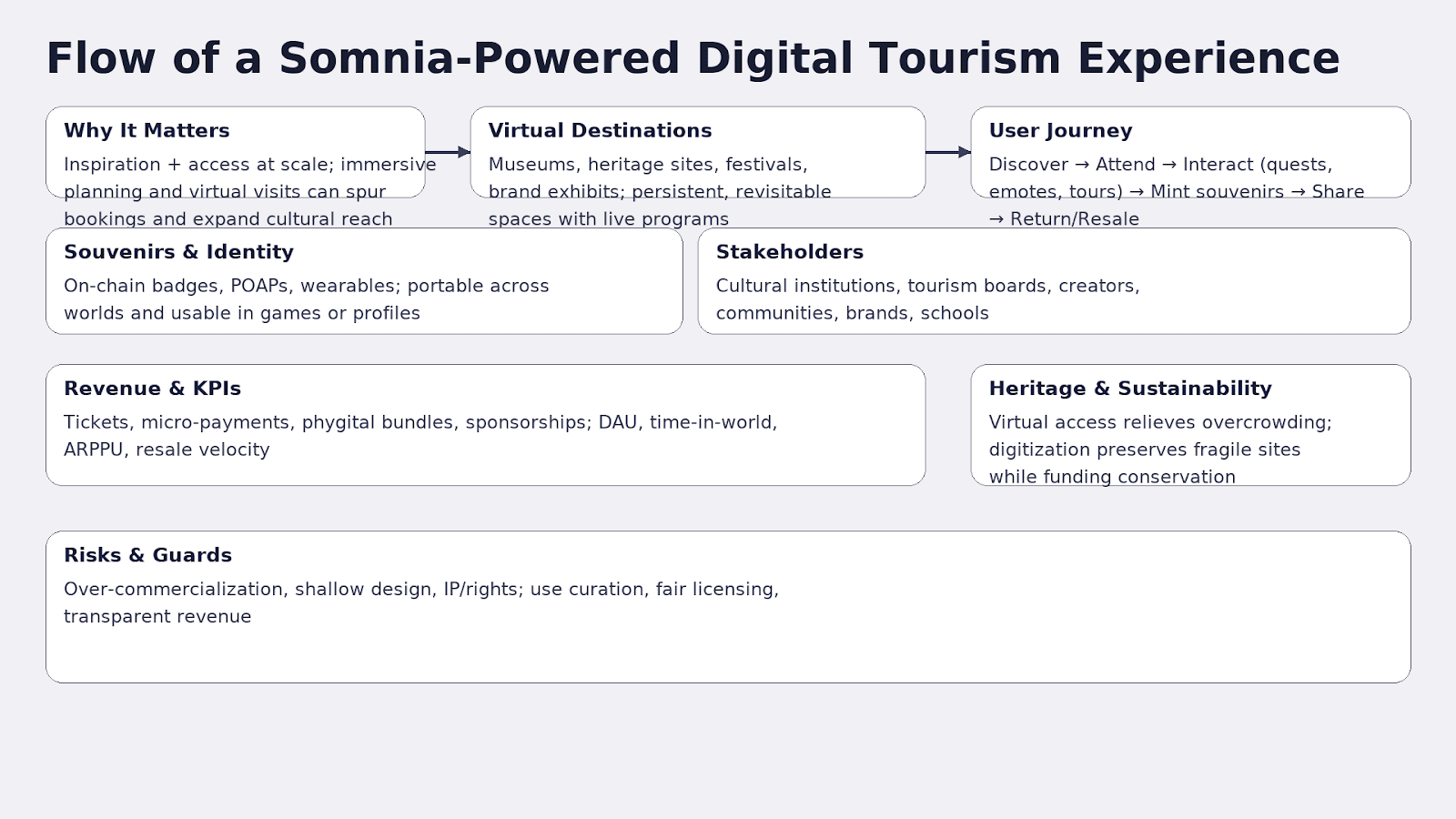
Task: Click the 'Stakeholders' heading
Action: pyautogui.click(x=789, y=252)
